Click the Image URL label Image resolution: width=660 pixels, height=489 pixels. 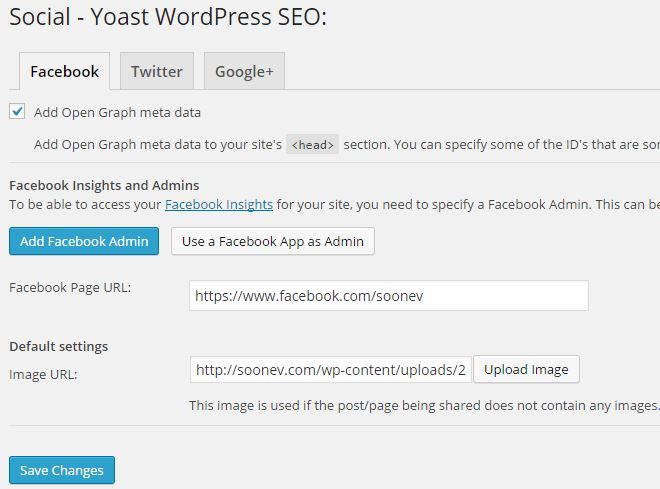(43, 374)
